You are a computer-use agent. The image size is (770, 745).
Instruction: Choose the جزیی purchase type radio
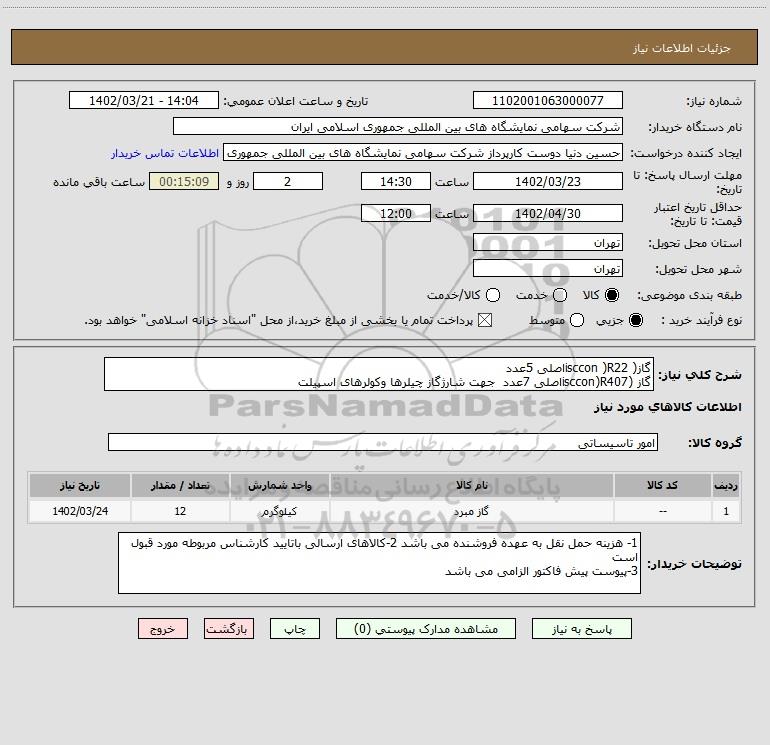[x=635, y=321]
